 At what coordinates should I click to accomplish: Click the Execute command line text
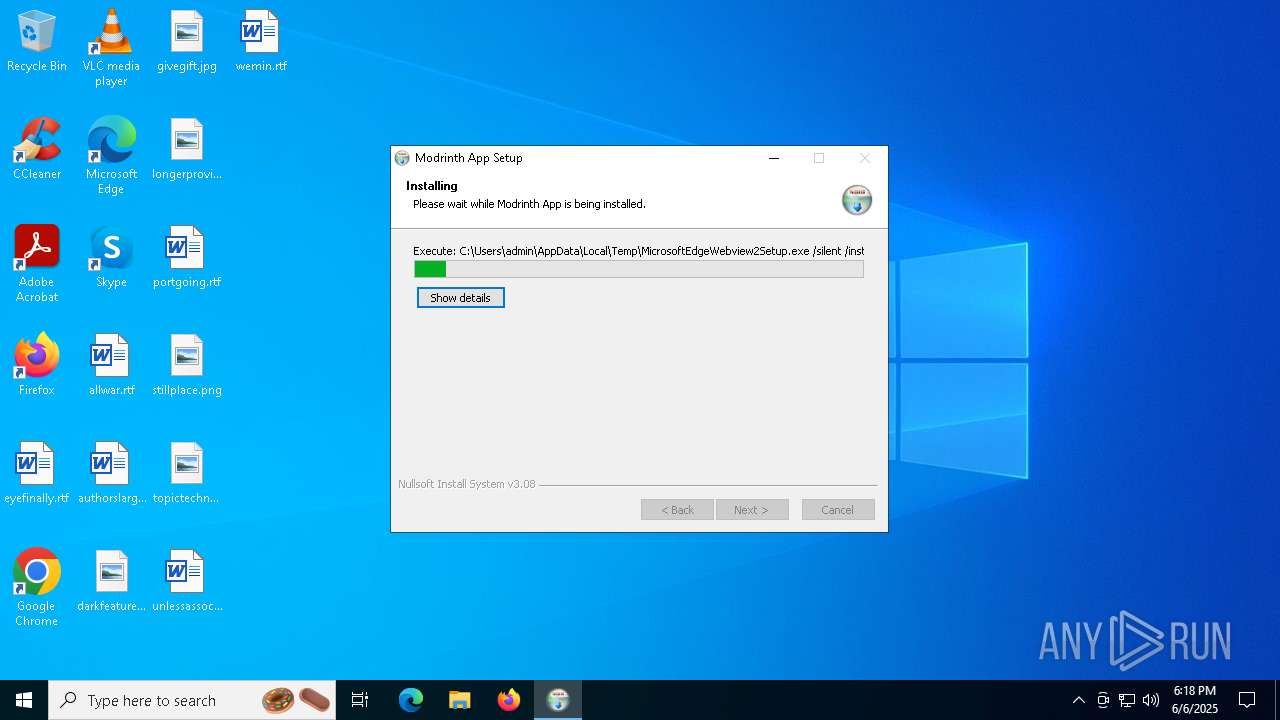click(x=638, y=251)
